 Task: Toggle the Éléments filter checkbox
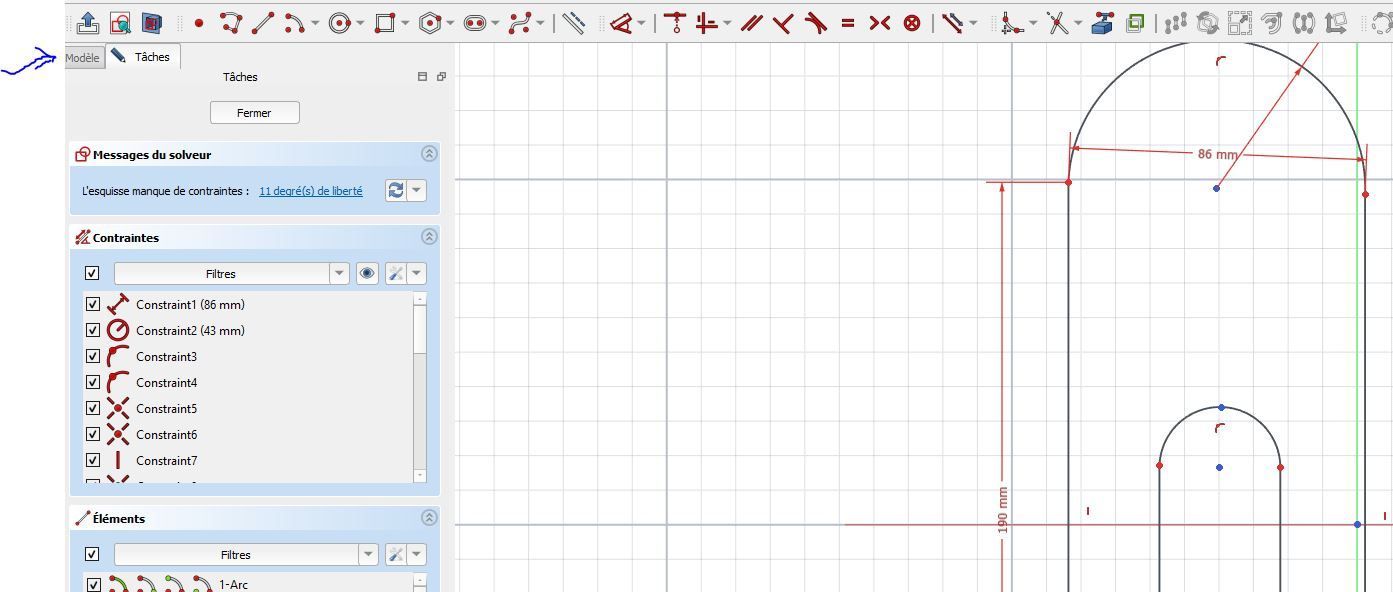pos(92,554)
